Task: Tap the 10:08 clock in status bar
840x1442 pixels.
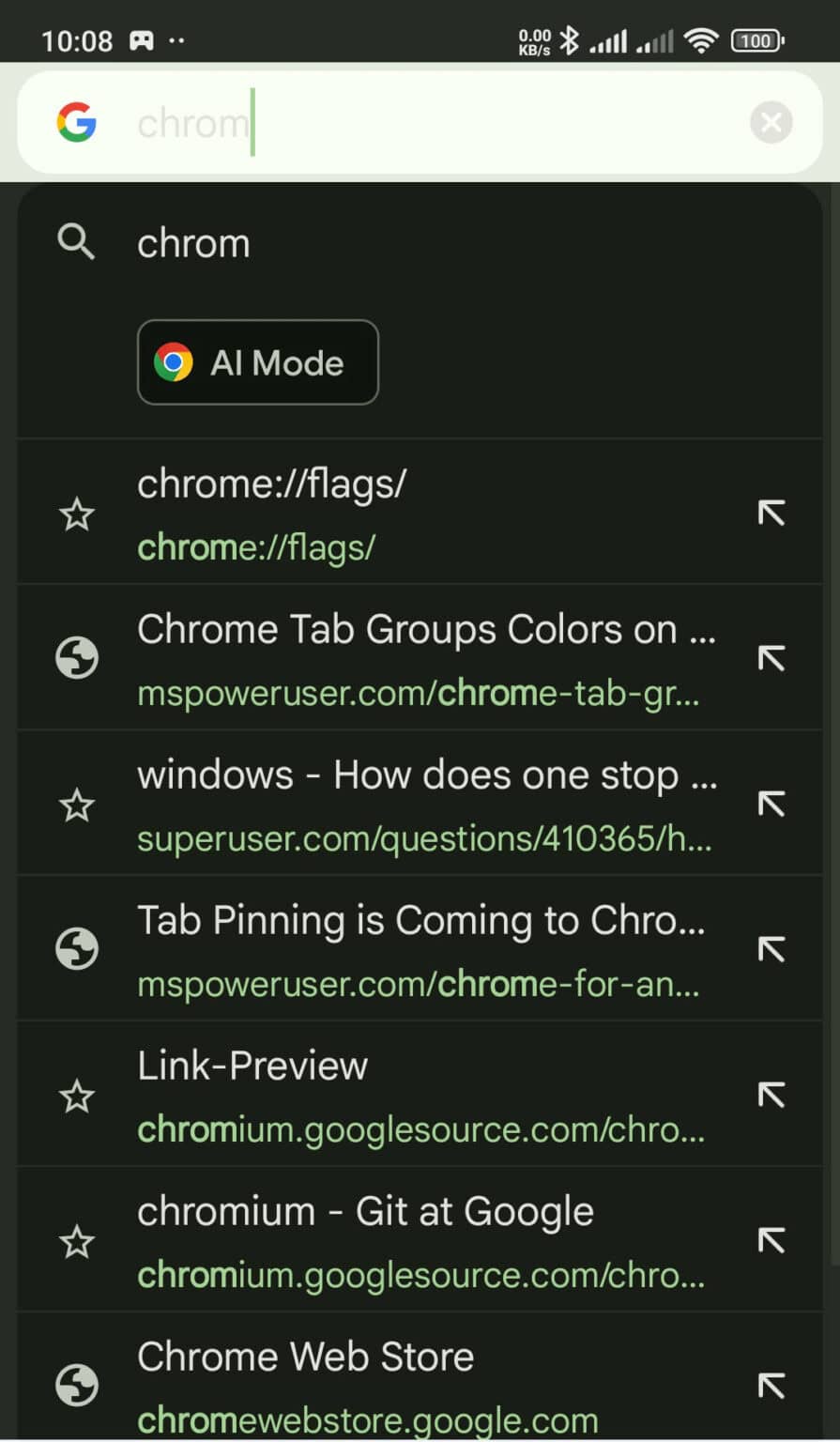Action: 77,41
